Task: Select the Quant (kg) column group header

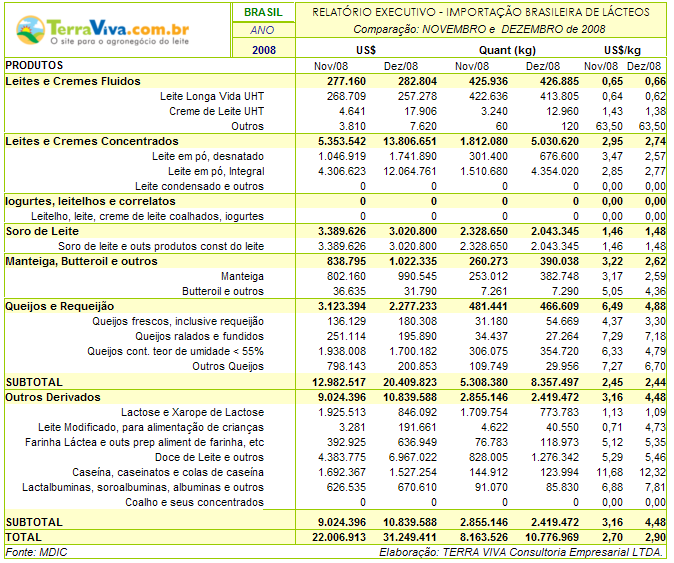Action: [507, 50]
